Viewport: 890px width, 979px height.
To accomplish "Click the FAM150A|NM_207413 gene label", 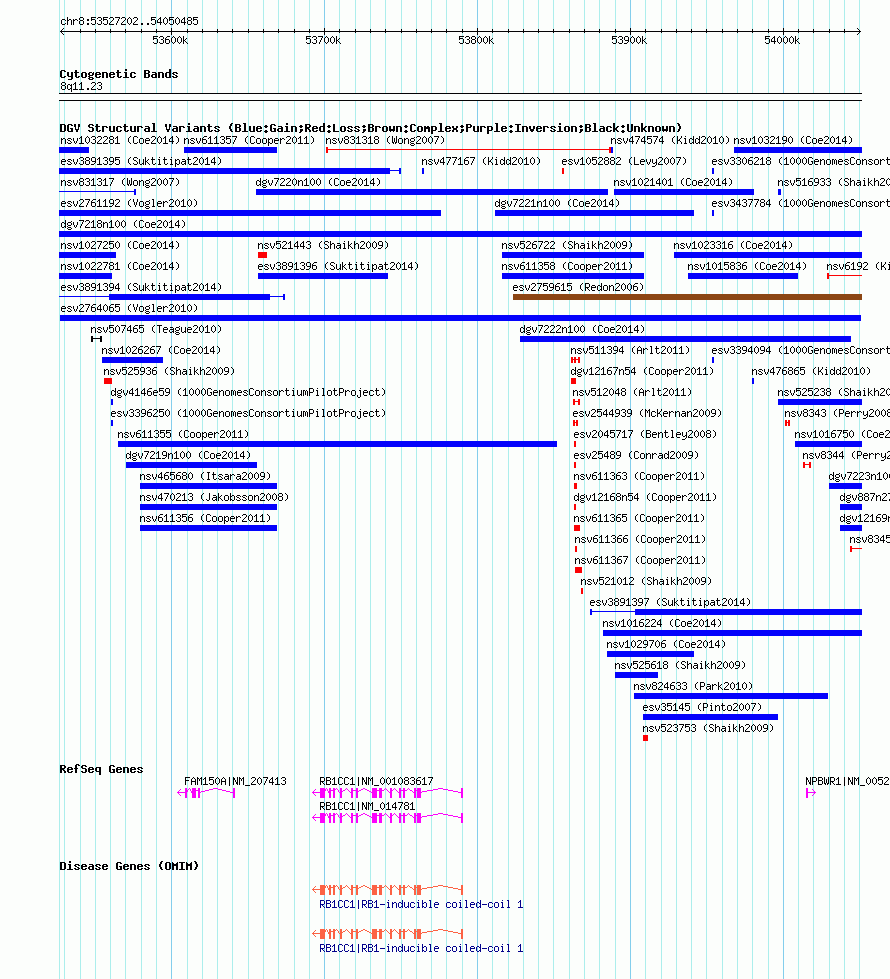I will (235, 782).
